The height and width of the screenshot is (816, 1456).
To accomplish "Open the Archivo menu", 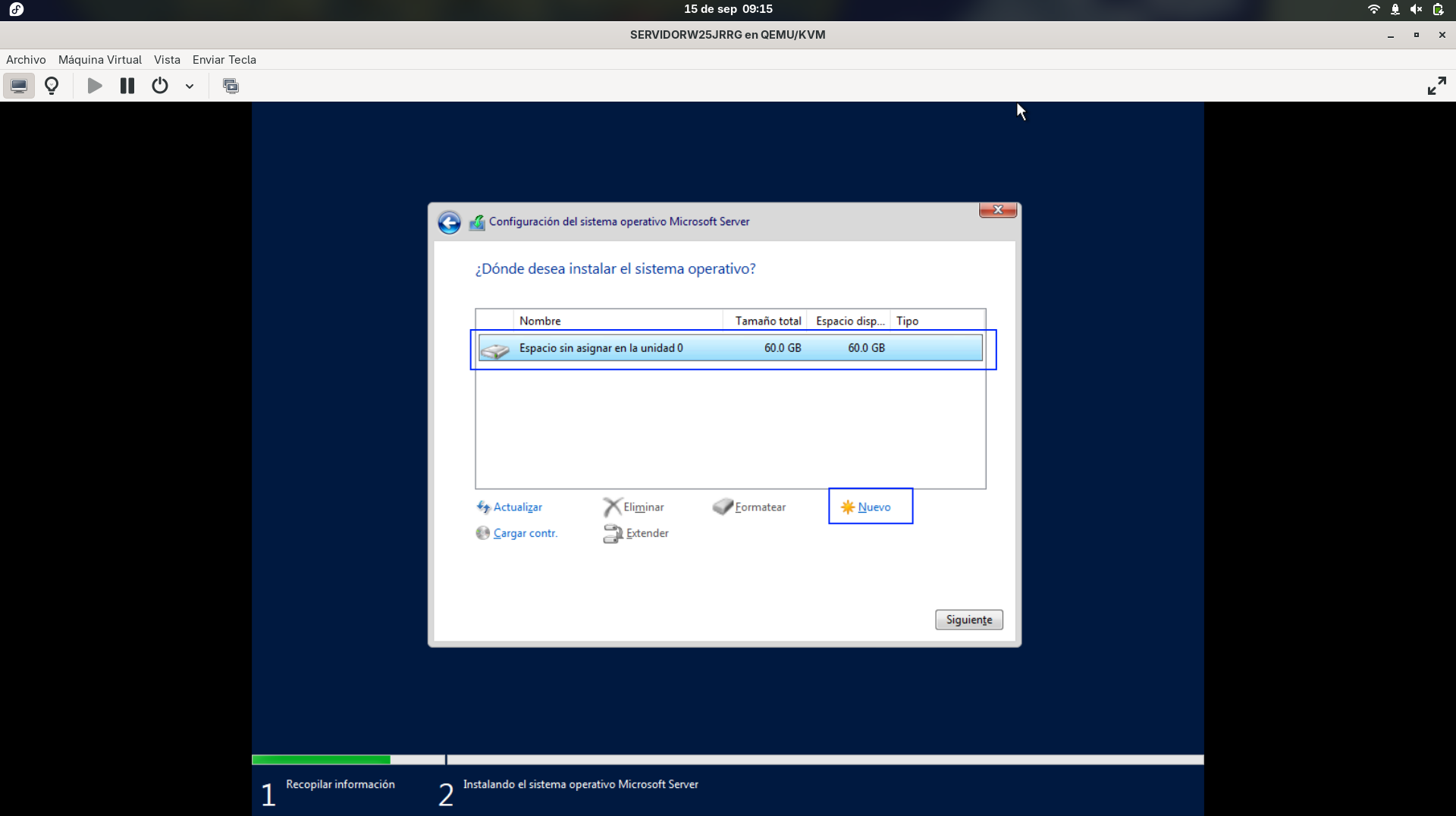I will coord(26,59).
